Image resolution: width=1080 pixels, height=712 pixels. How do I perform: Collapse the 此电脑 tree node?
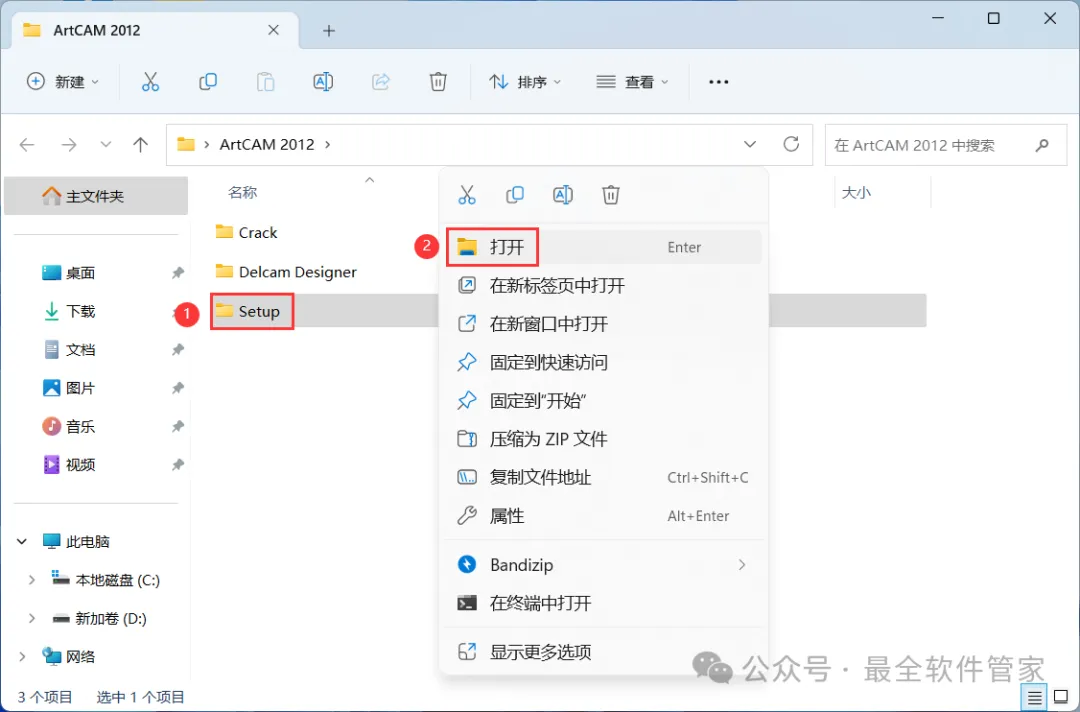22,542
